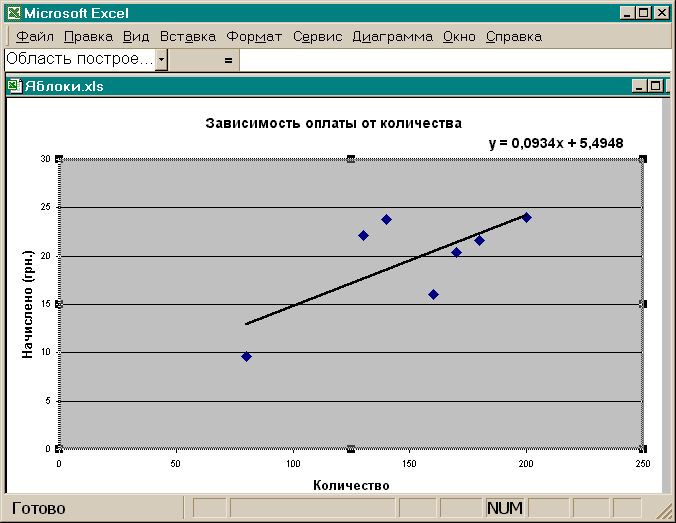Click the right-middle plot area handle
This screenshot has height=523, width=676.
coord(643,304)
